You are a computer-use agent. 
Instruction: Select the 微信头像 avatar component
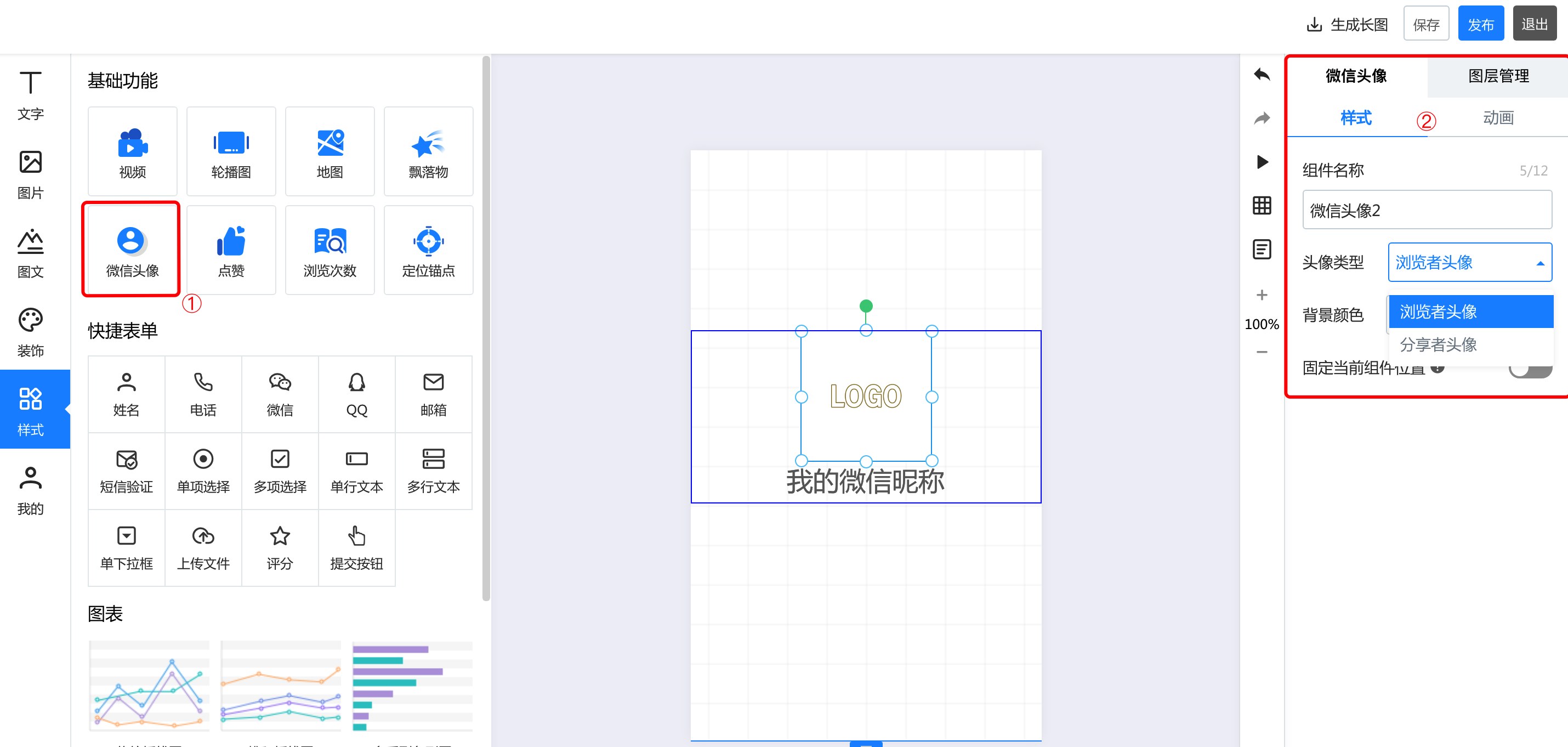132,250
